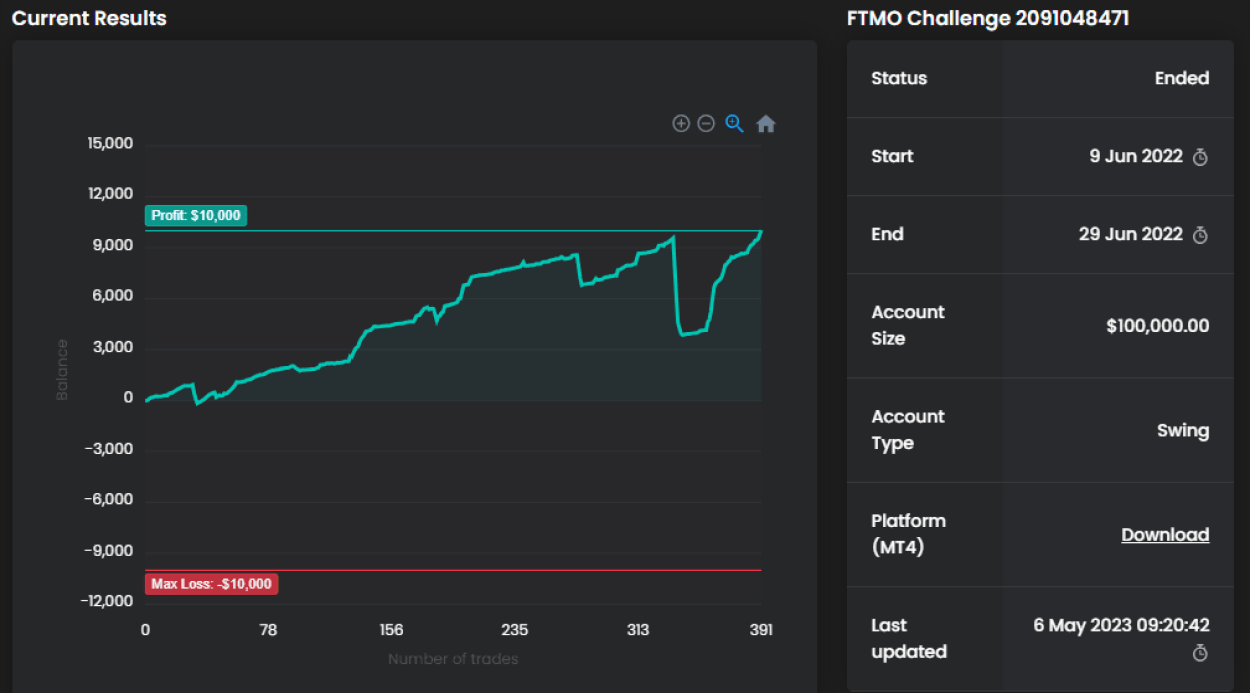Click the 6 May 2023 09:20:42 timestamp
Screen dimensions: 1250x693
(x=1121, y=626)
